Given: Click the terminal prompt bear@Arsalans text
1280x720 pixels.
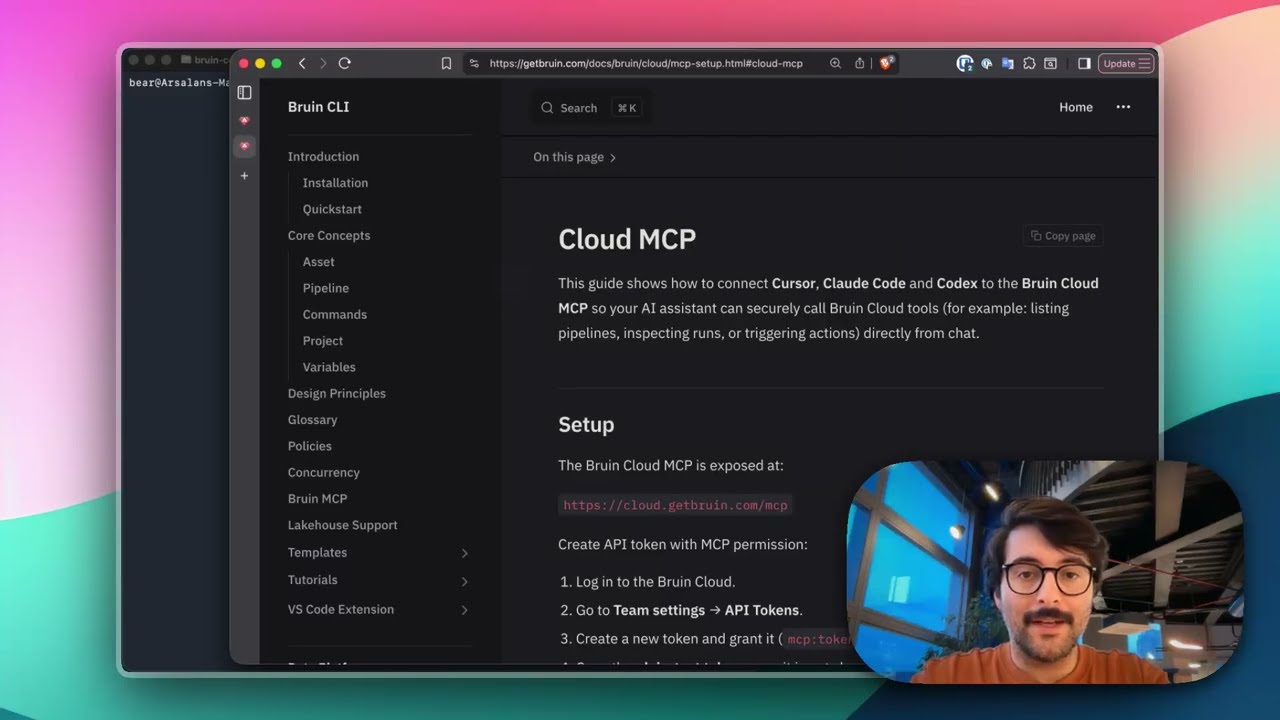Looking at the screenshot, I should tap(179, 83).
